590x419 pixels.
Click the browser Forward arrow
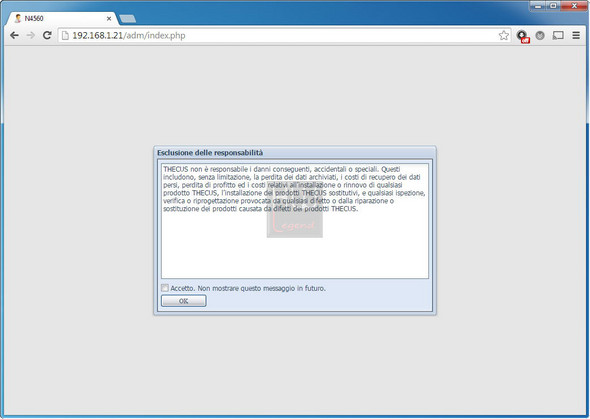pyautogui.click(x=30, y=35)
